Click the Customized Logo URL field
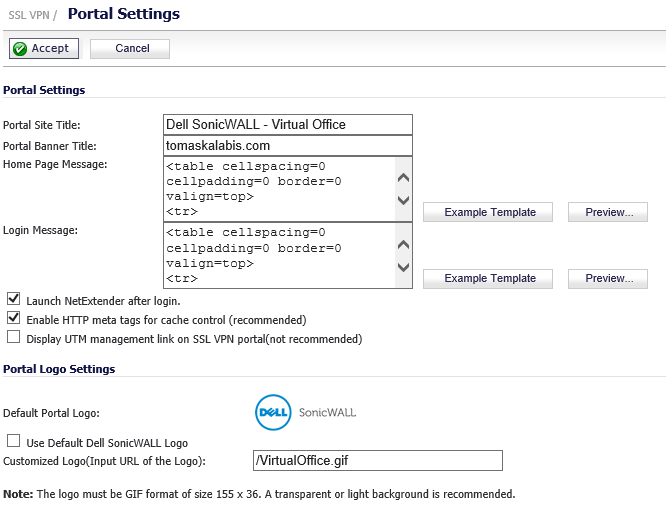This screenshot has height=531, width=666. 378,460
